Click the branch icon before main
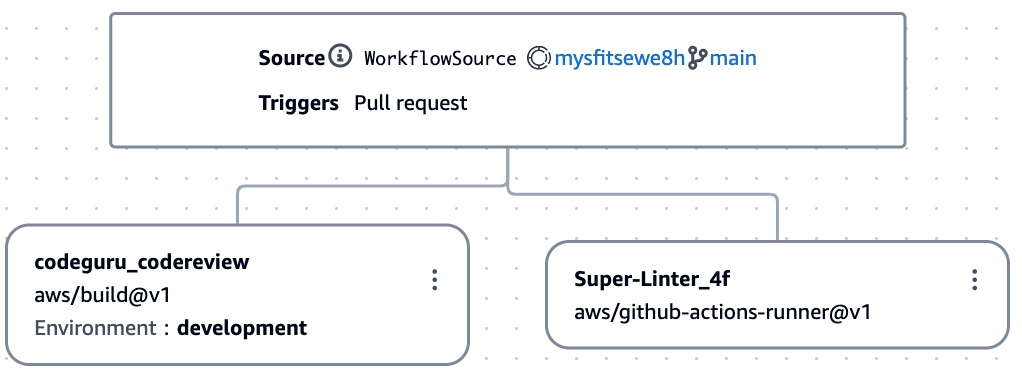The width and height of the screenshot is (1022, 374). pos(697,58)
